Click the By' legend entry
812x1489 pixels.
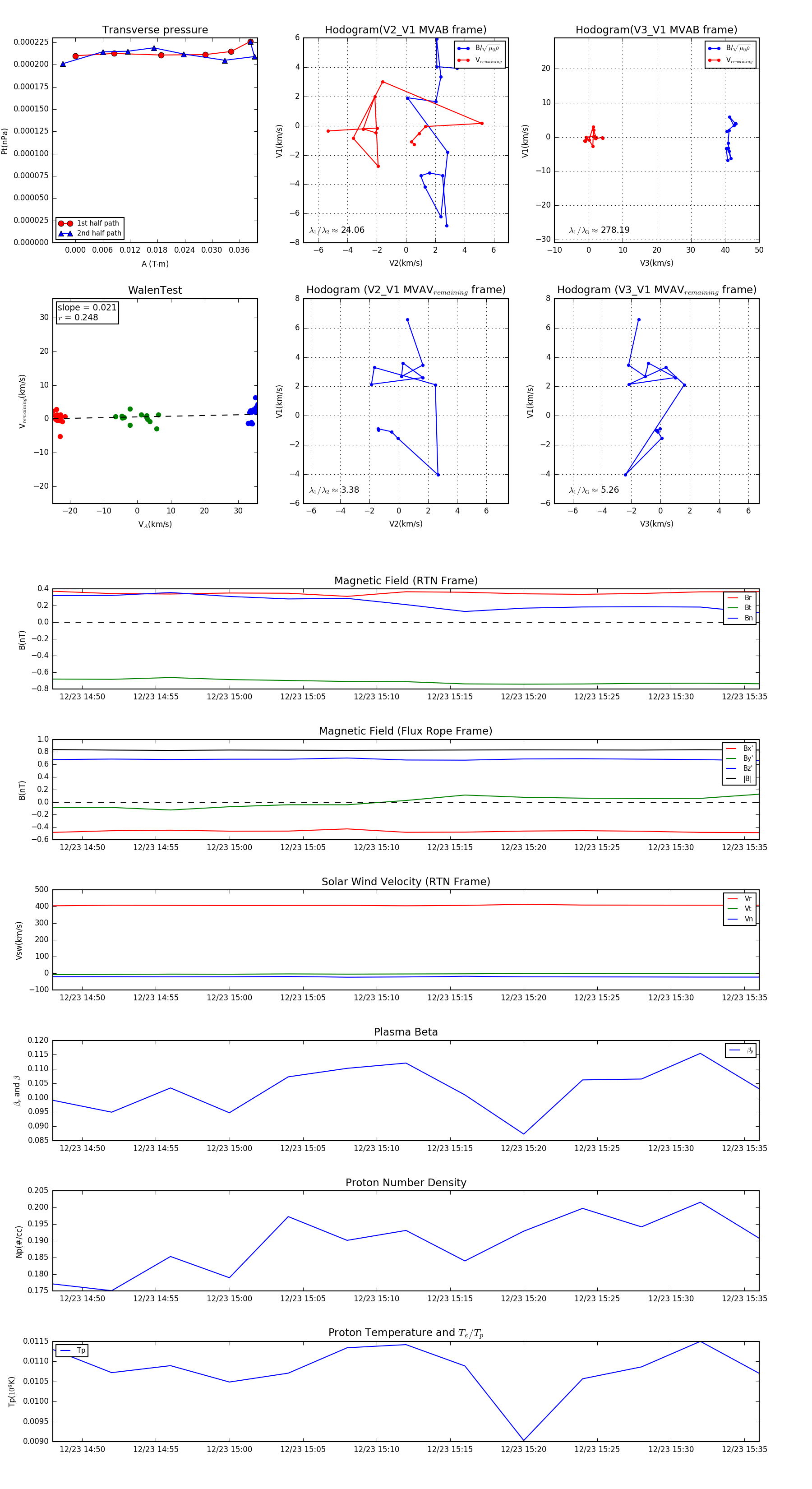click(x=739, y=758)
